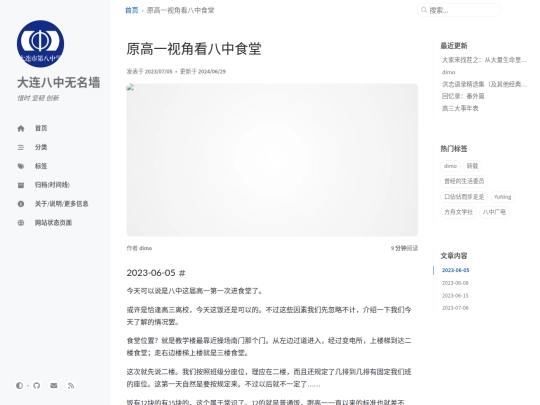540x405 pixels.
Task: Click the search magnifier icon
Action: click(x=424, y=10)
